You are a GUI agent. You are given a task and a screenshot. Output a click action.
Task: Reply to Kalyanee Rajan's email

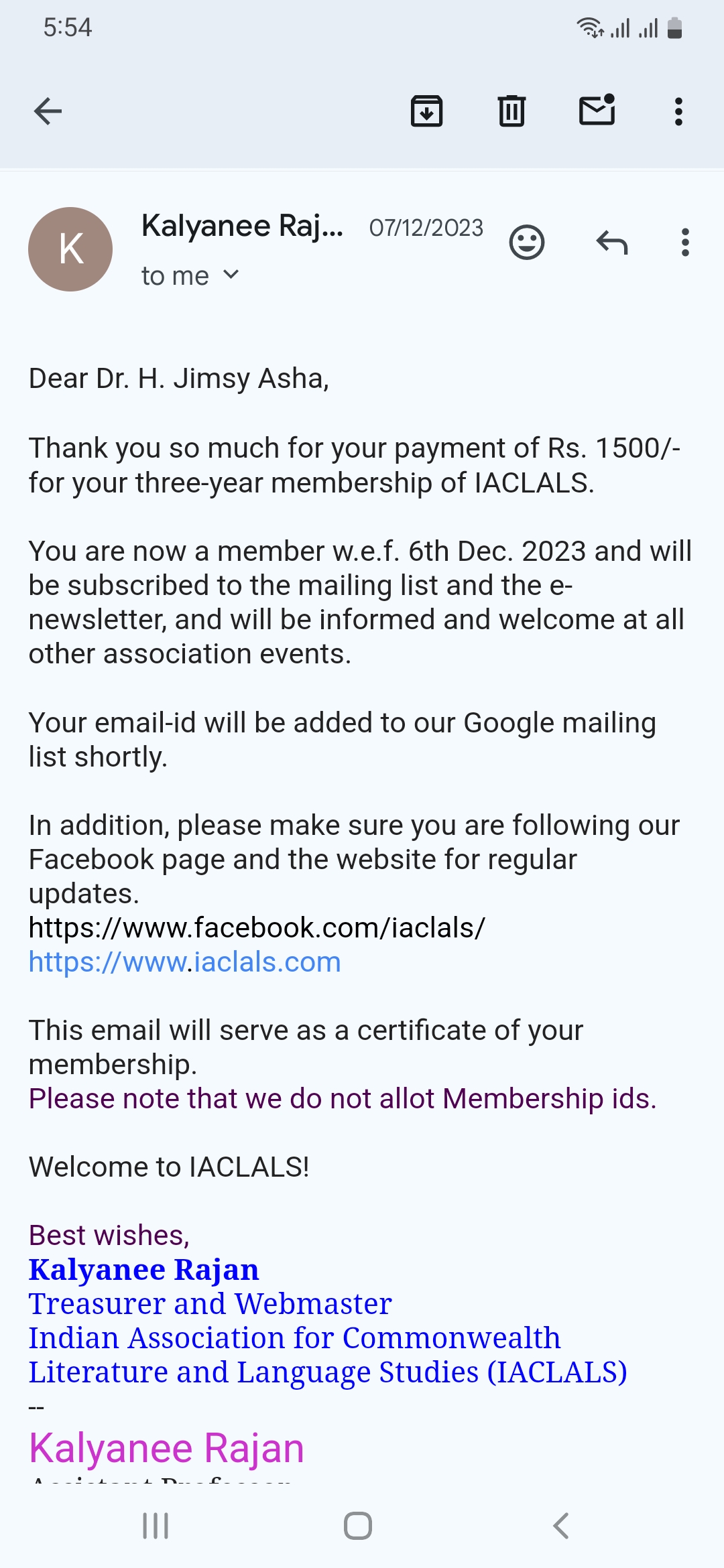[x=611, y=242]
